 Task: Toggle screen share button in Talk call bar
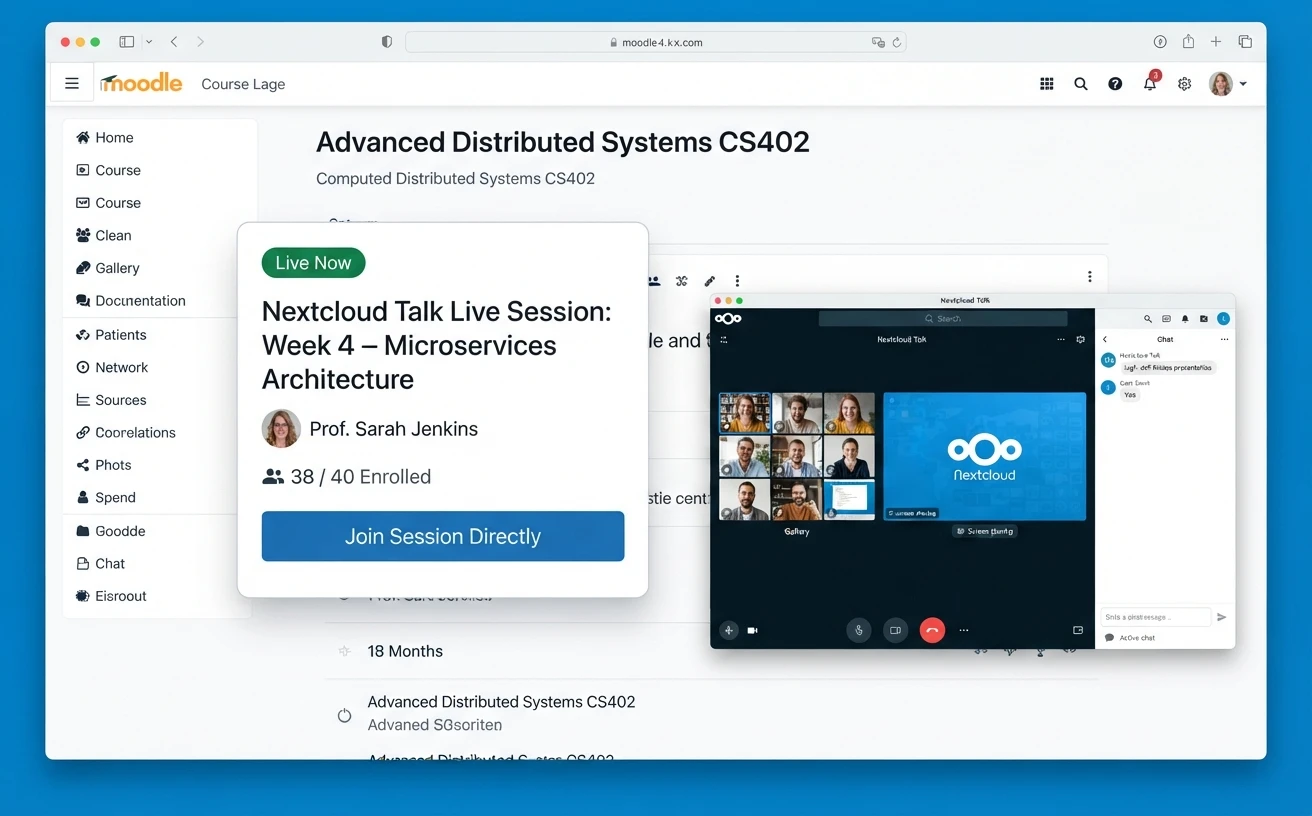tap(896, 630)
